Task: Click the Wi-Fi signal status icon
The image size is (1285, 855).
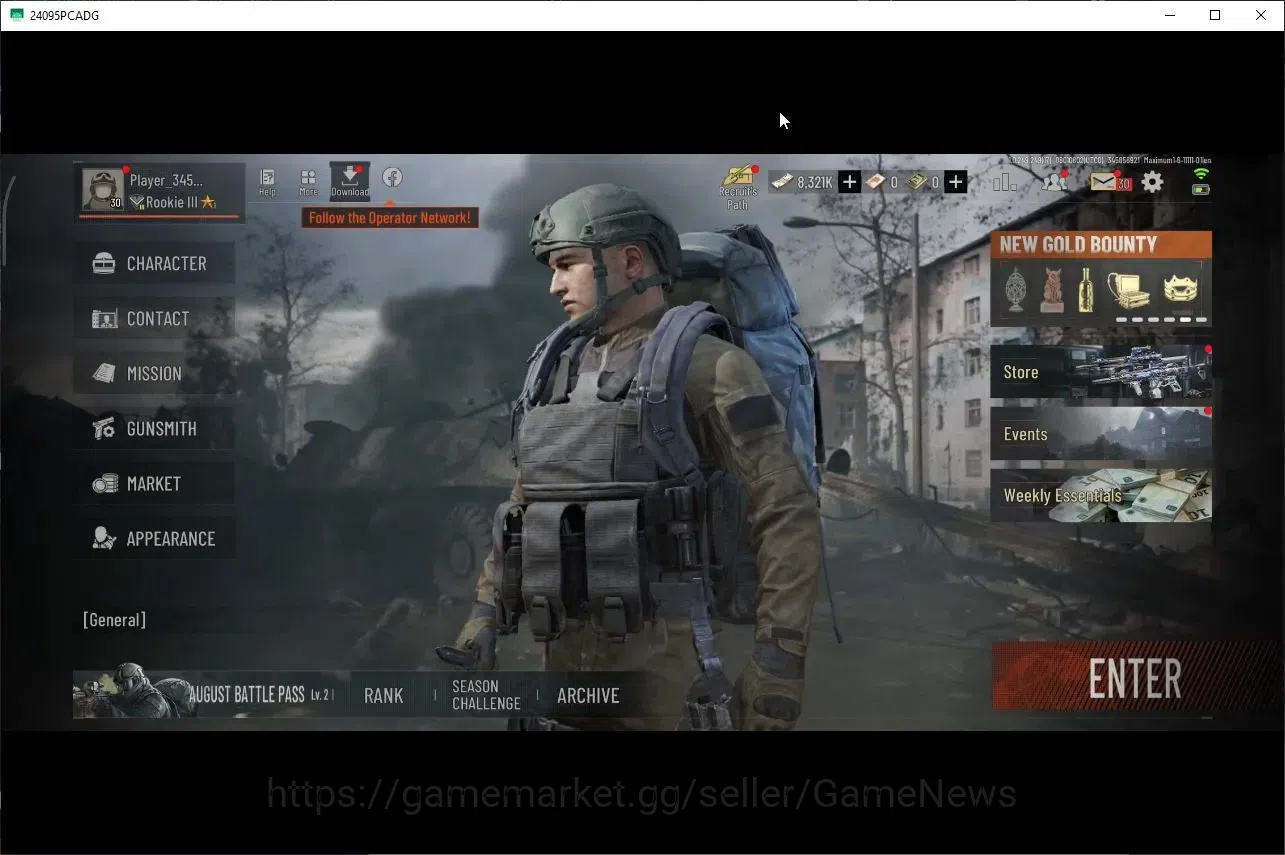Action: point(1201,173)
